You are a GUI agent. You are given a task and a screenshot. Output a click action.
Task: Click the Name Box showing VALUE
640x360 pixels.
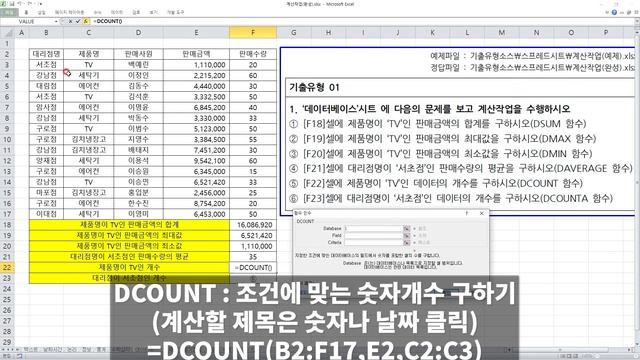pyautogui.click(x=27, y=21)
